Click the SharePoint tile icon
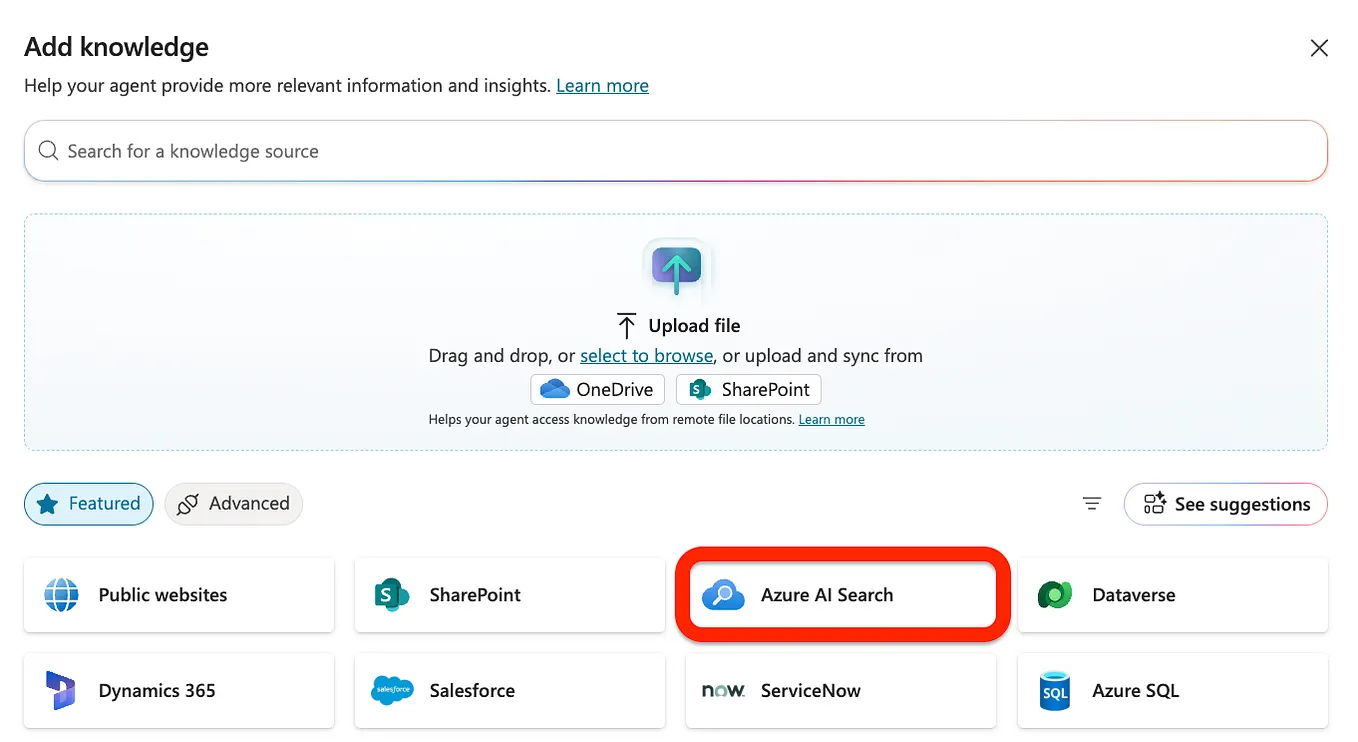 pos(392,595)
